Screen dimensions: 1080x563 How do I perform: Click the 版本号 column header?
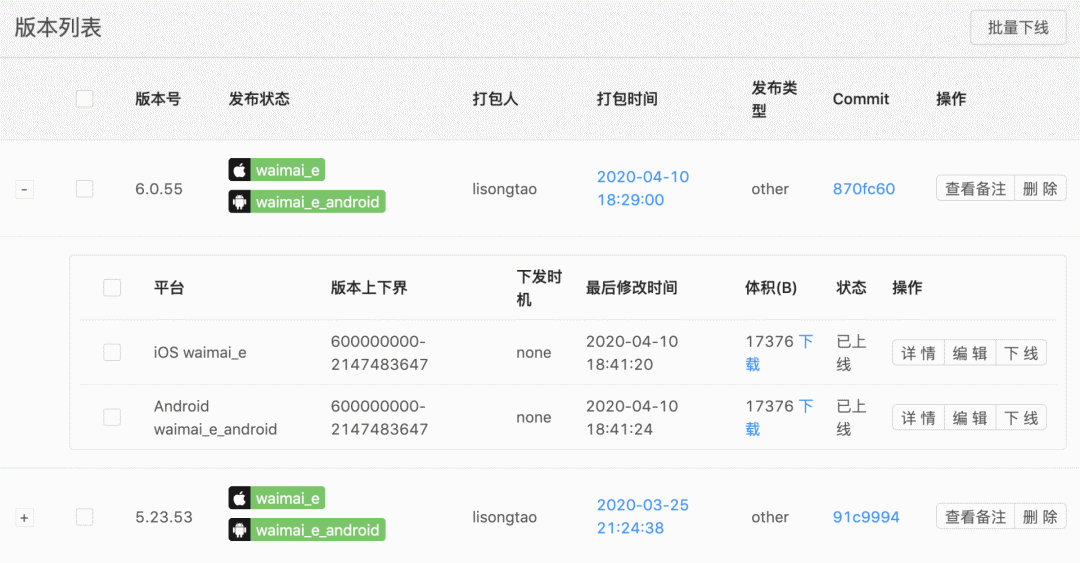click(x=158, y=99)
